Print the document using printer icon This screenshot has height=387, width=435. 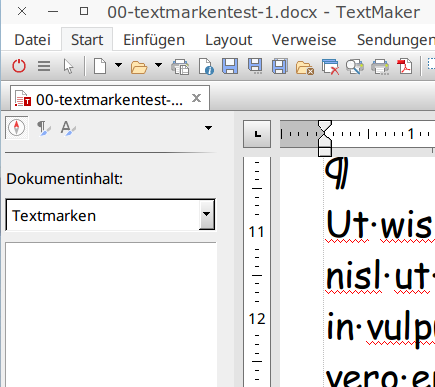click(380, 66)
